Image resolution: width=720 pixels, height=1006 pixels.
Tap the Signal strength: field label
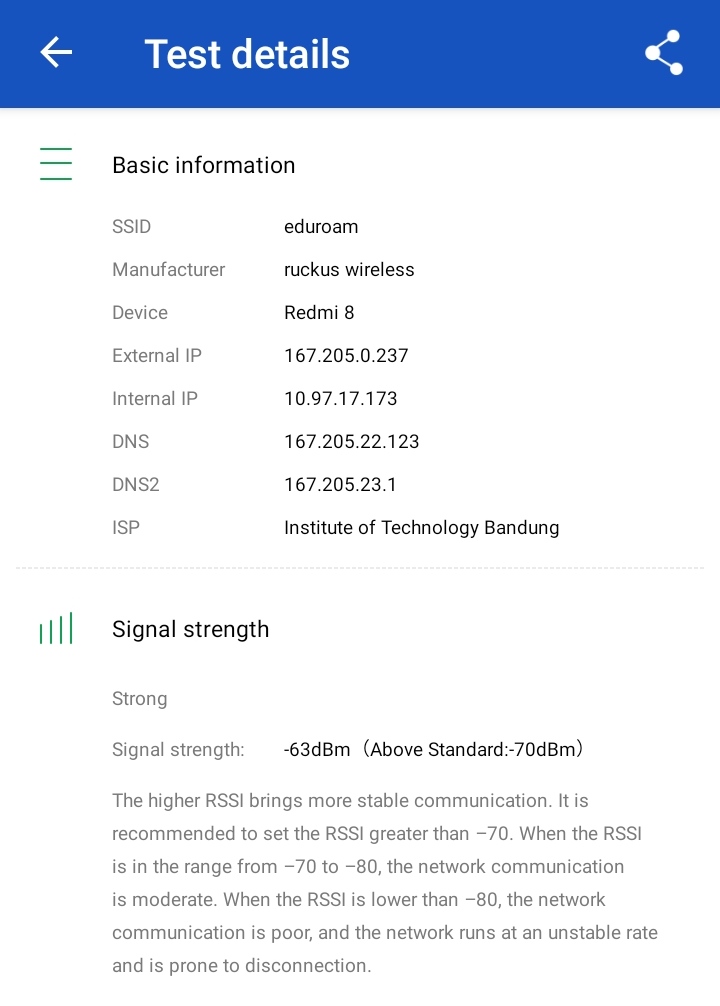(178, 749)
